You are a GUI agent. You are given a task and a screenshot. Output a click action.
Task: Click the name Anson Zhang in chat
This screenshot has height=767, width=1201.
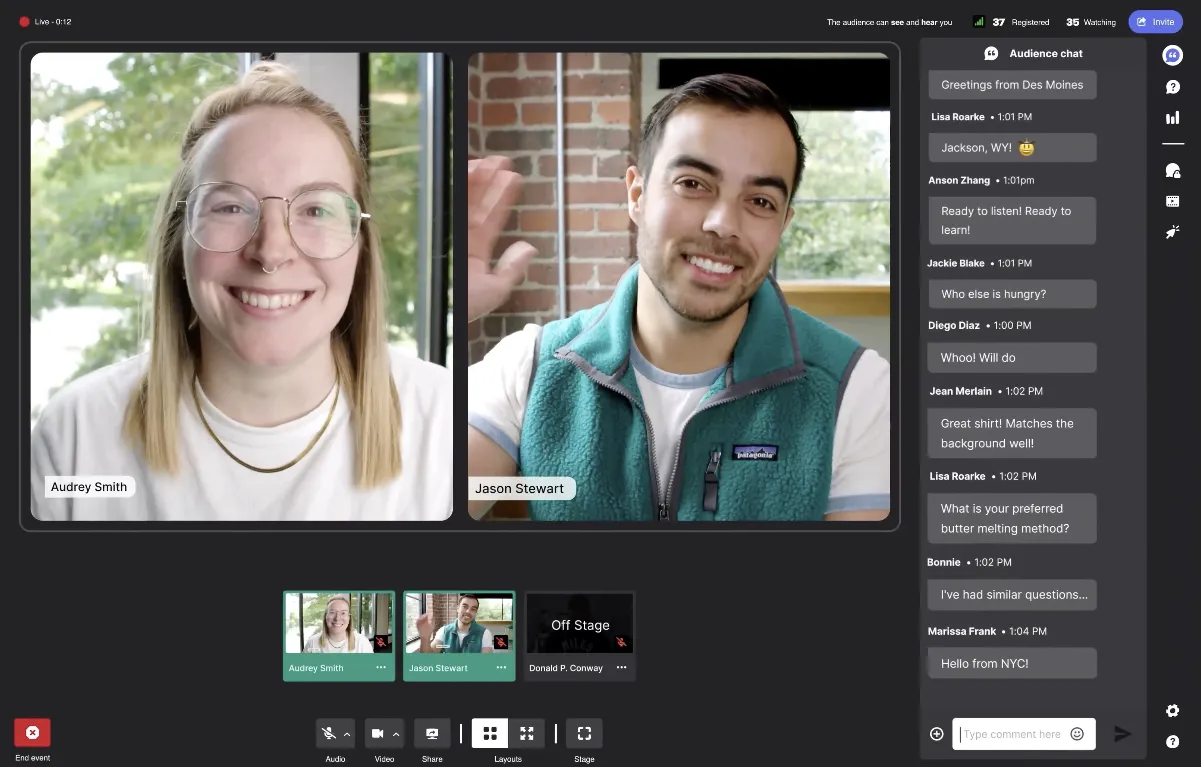point(959,180)
